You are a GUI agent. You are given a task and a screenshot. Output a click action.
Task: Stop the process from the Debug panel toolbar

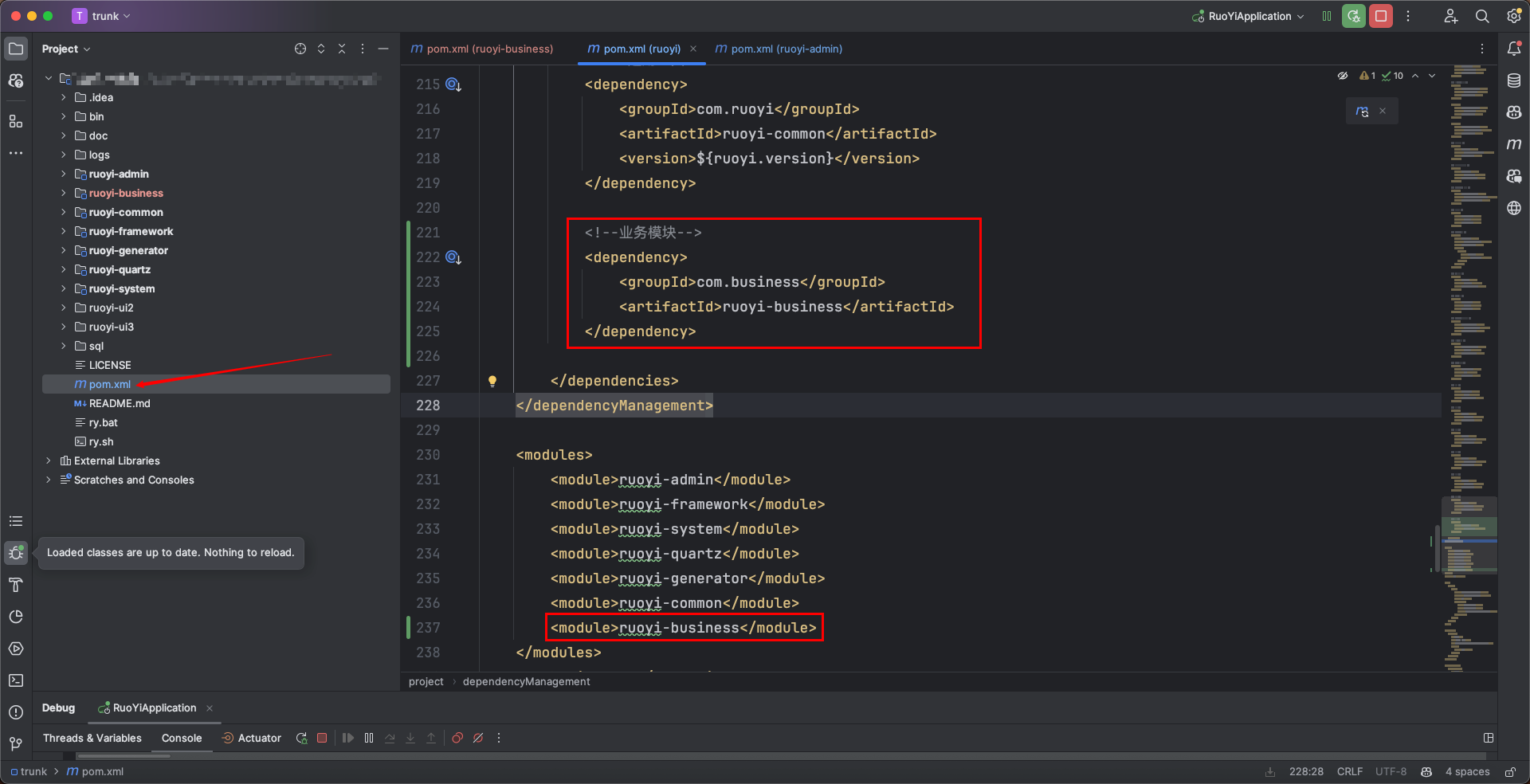click(x=322, y=738)
